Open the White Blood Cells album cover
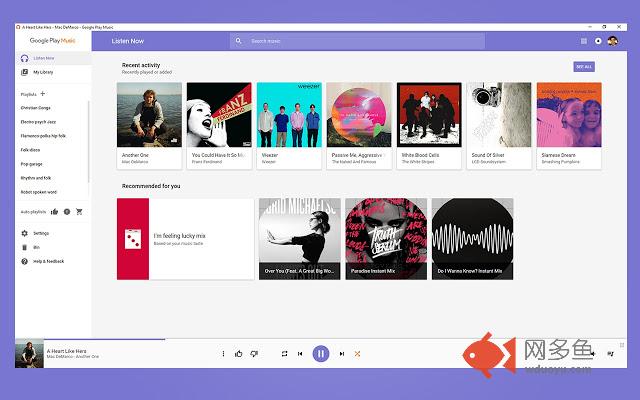This screenshot has width=640, height=400. pos(429,115)
